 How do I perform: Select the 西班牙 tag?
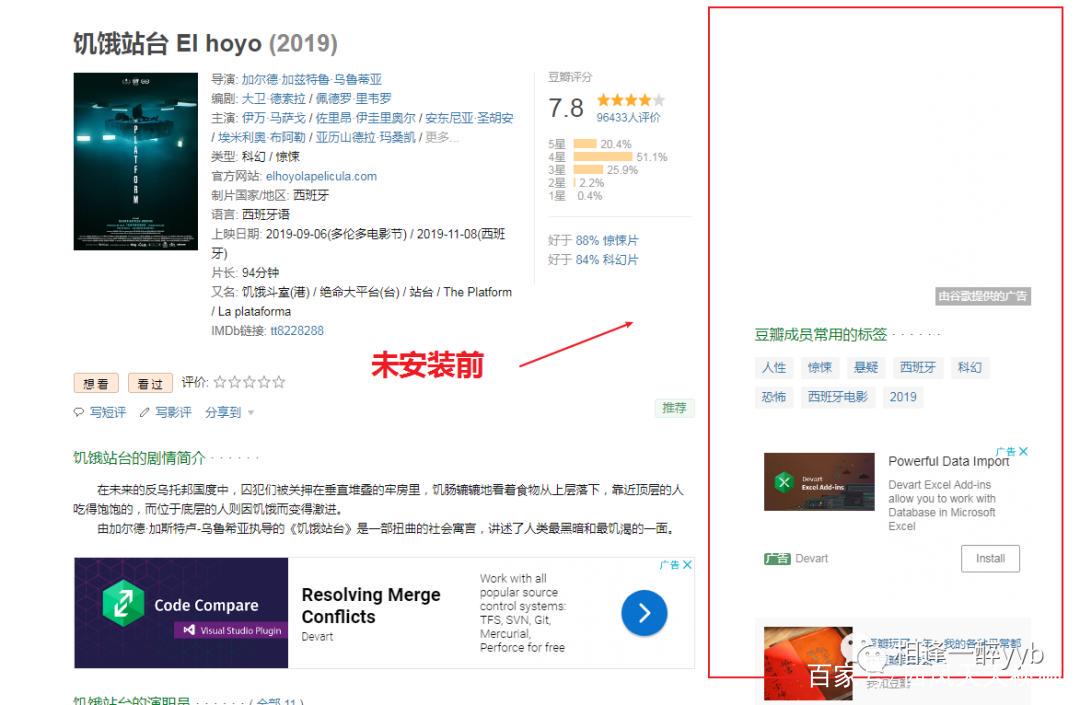(x=917, y=368)
